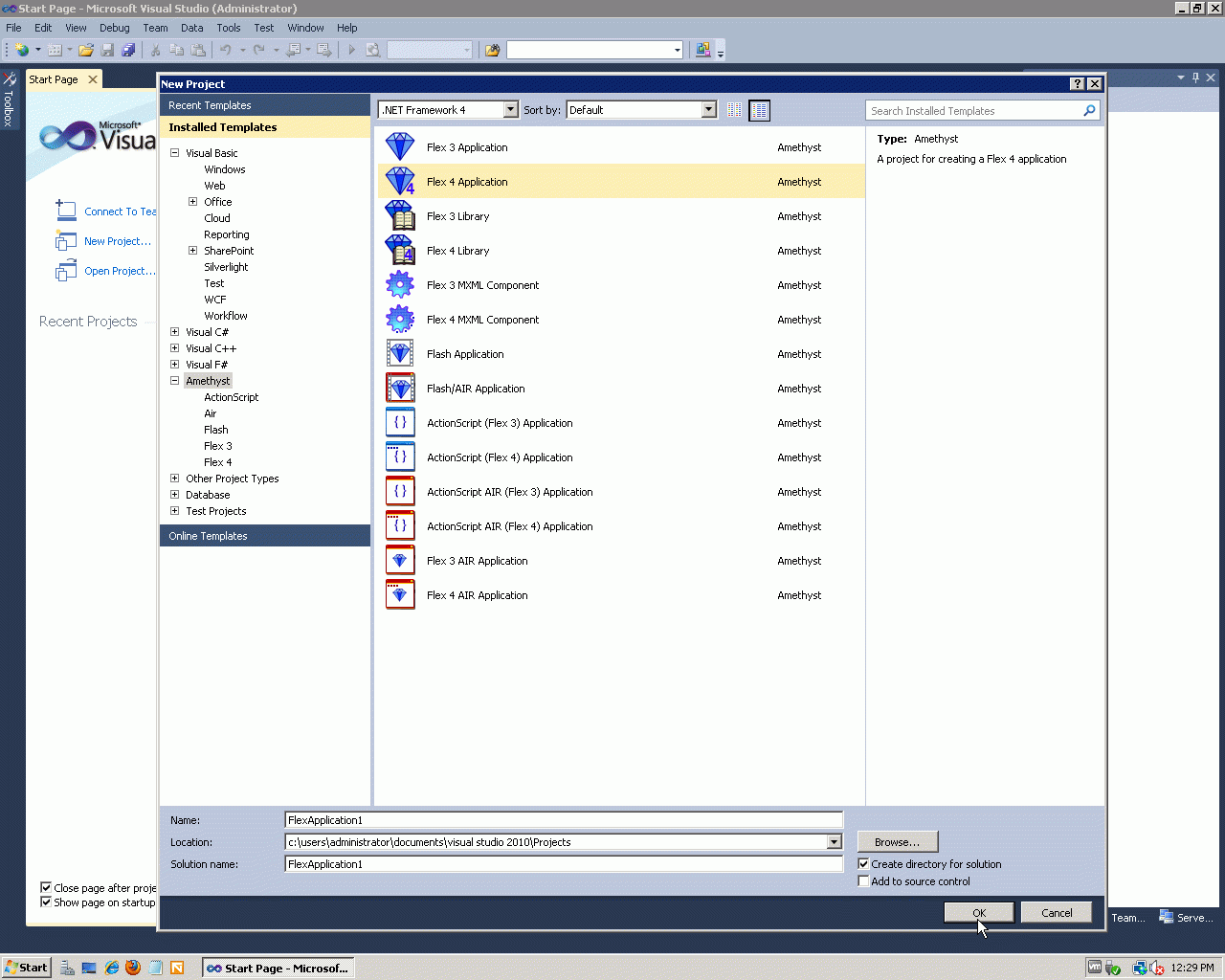Open the Debug menu
Viewport: 1225px width, 980px height.
point(115,28)
